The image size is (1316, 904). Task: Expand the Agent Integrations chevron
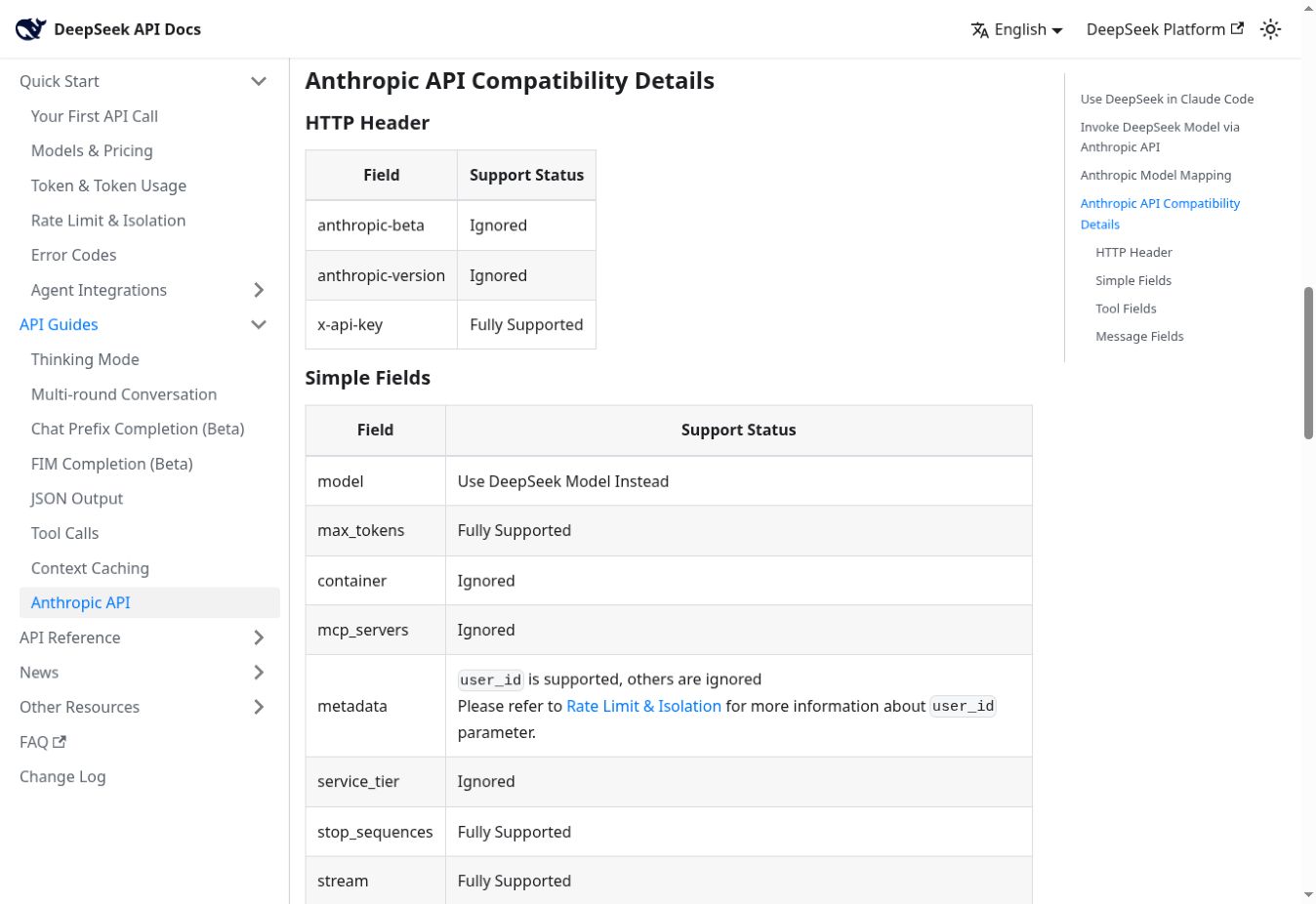(259, 290)
